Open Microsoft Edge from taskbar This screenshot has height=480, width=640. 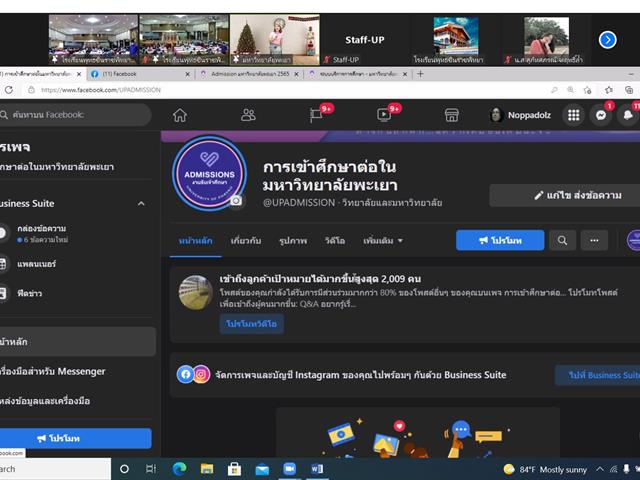[179, 469]
